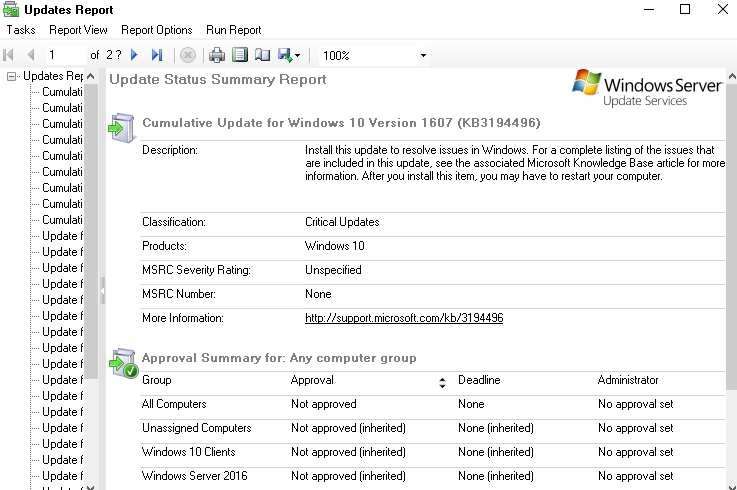Open the Report Options menu
This screenshot has height=490, width=737.
pyautogui.click(x=157, y=30)
